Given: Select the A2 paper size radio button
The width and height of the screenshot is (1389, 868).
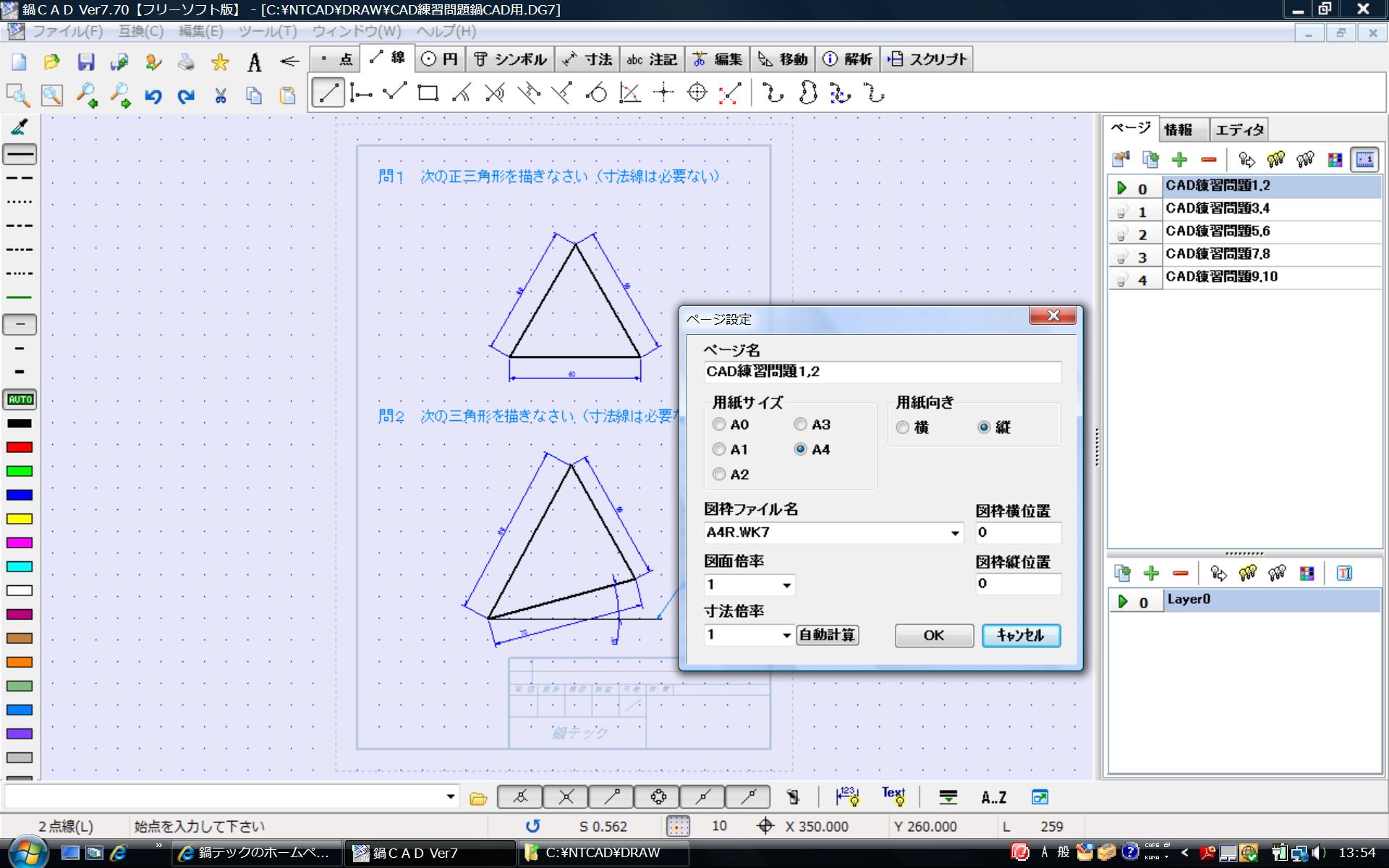Looking at the screenshot, I should click(719, 475).
